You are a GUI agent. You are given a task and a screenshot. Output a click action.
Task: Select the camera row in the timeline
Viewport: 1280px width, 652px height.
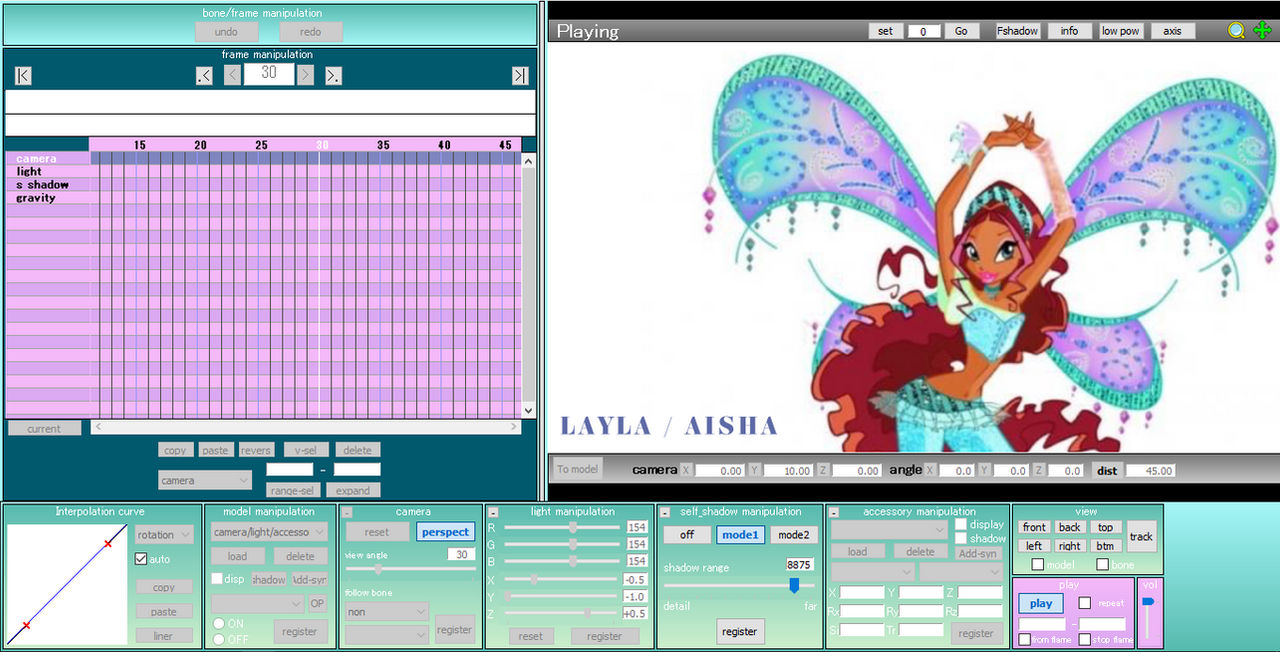tap(47, 158)
